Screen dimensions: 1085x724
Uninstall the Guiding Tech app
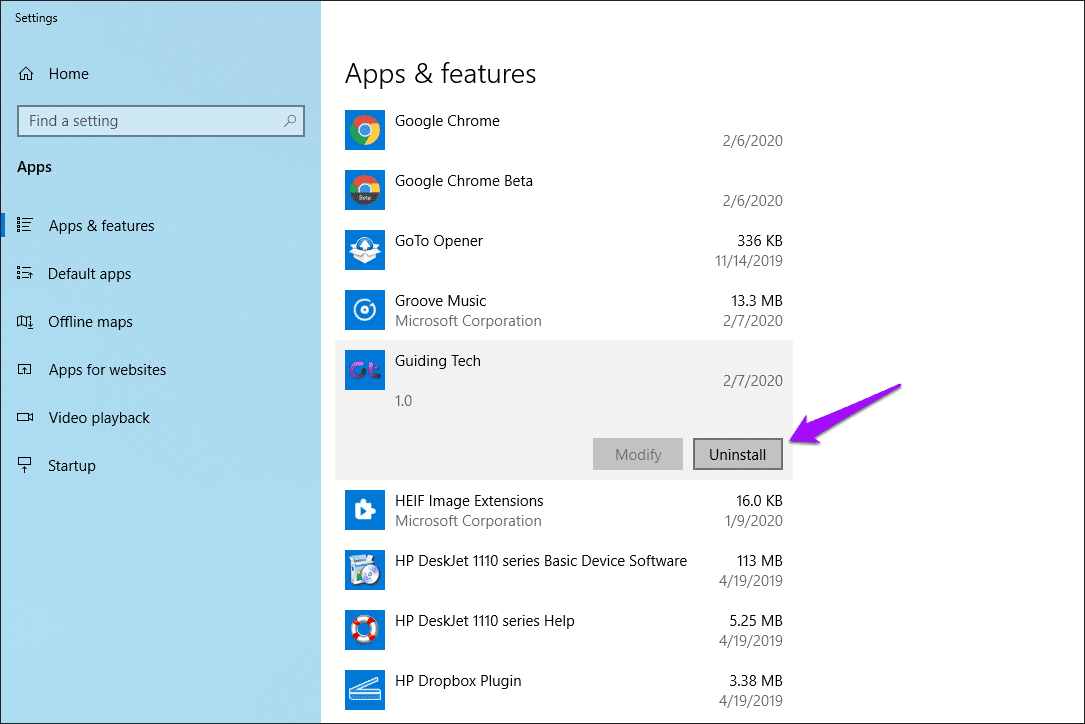(x=738, y=454)
